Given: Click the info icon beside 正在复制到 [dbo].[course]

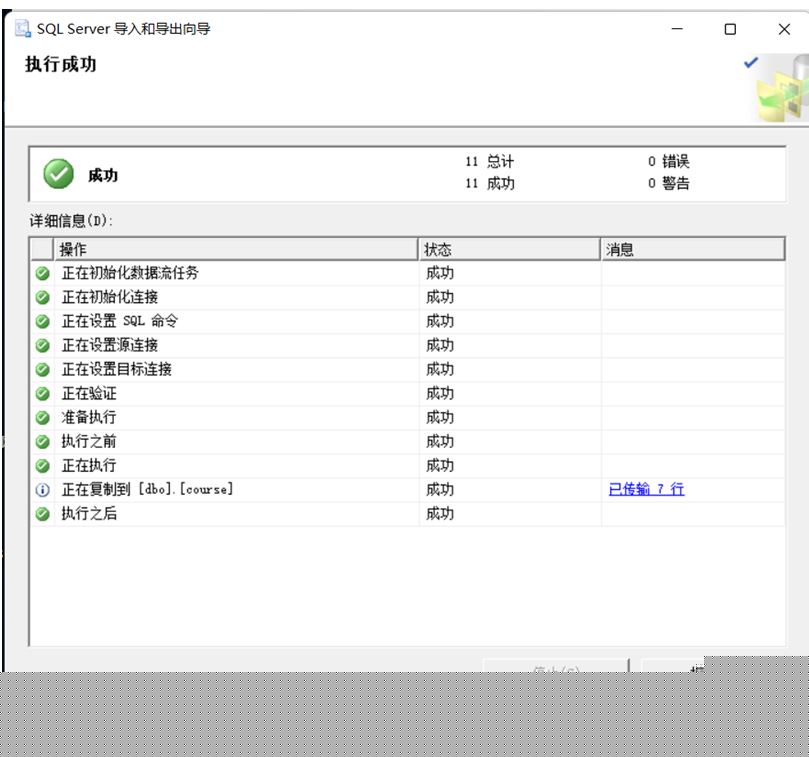Looking at the screenshot, I should tap(43, 490).
